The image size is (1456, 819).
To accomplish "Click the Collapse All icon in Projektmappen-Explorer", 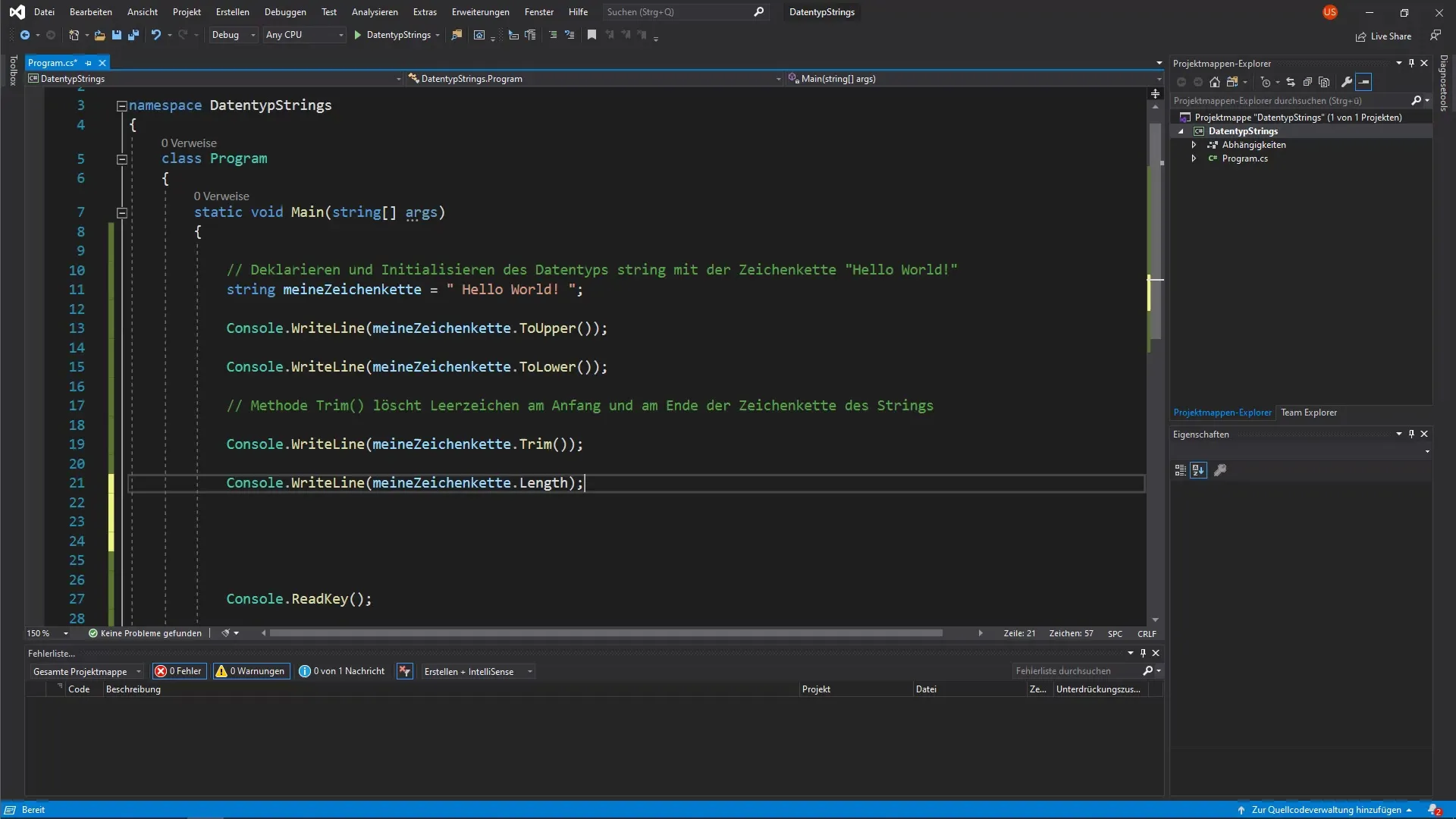I will click(1307, 82).
